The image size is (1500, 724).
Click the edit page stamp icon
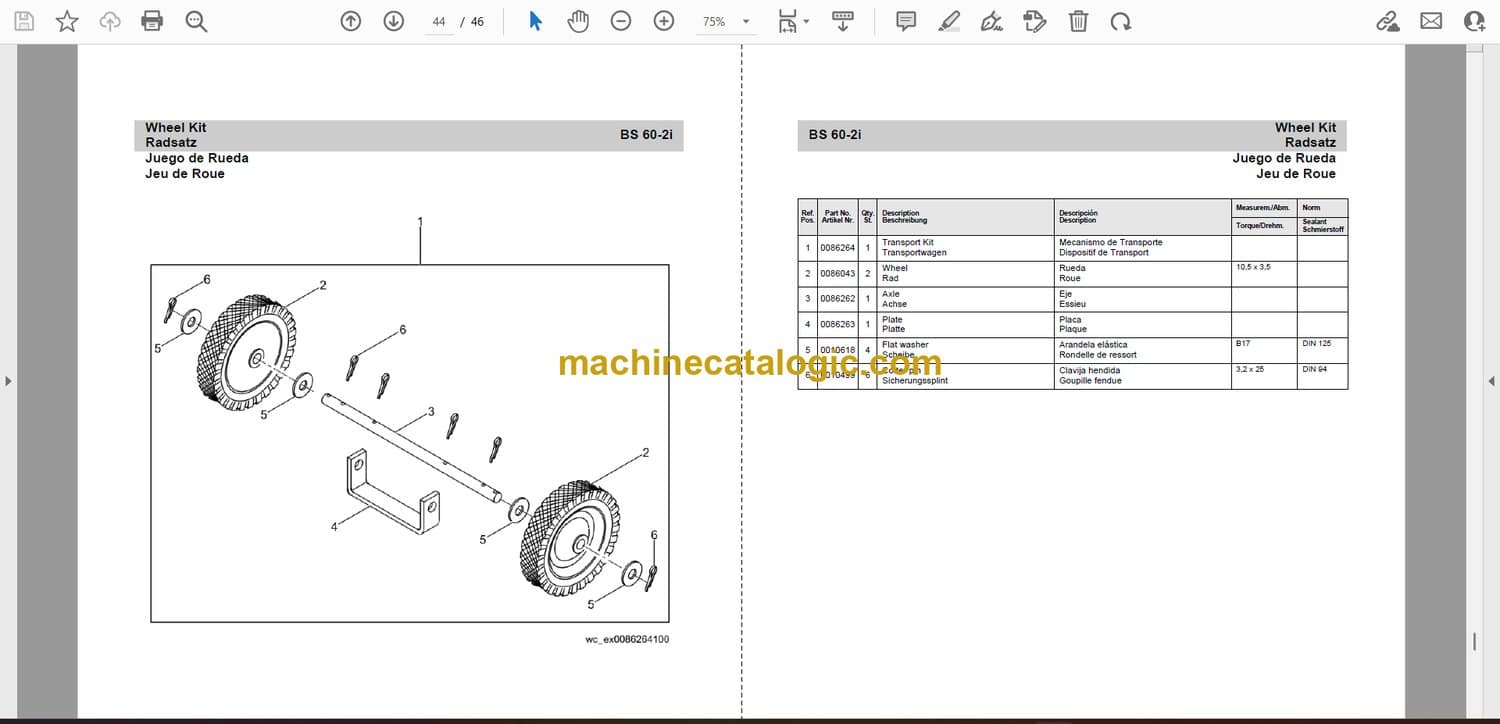[x=1035, y=21]
